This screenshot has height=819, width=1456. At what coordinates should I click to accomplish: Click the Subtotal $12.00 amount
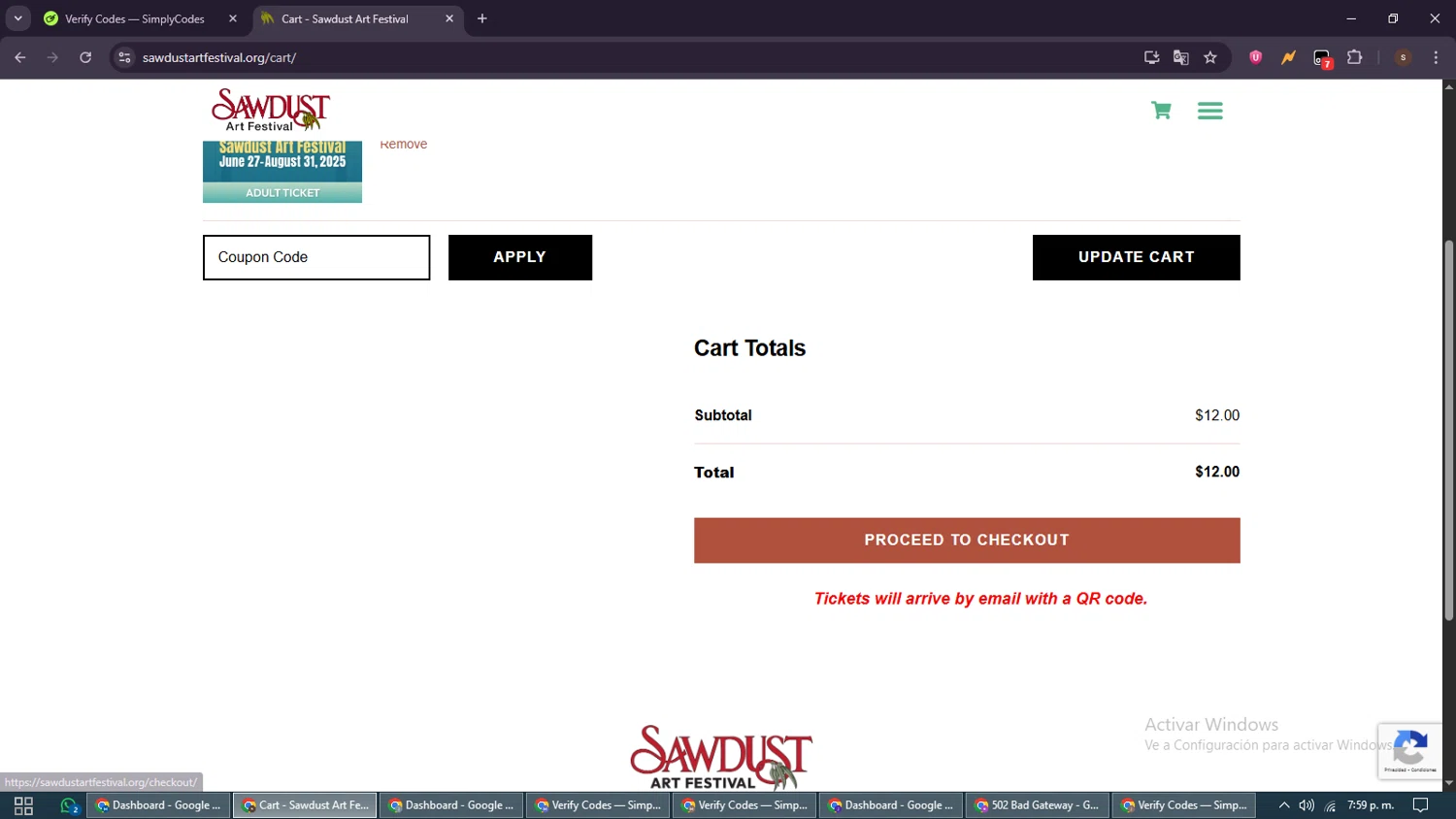click(1217, 415)
